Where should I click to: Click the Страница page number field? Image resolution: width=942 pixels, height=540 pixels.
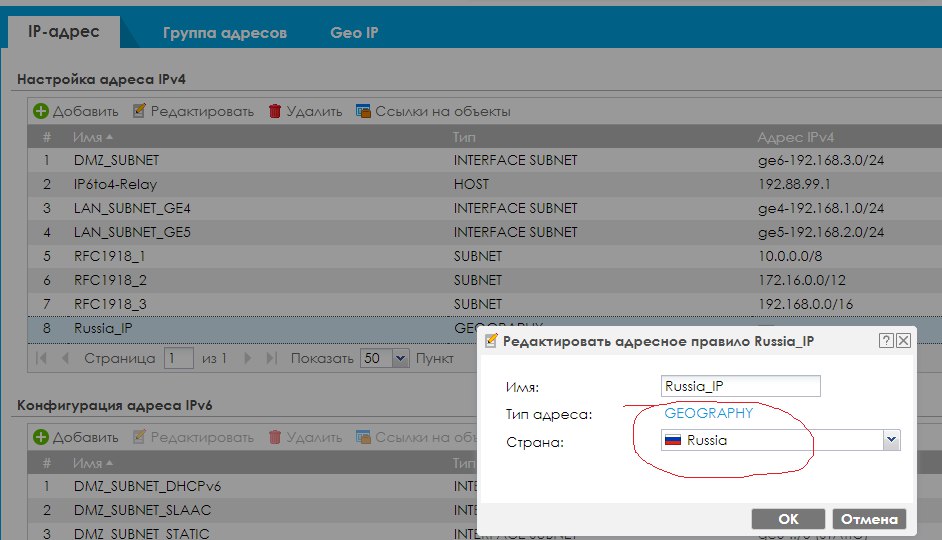178,359
